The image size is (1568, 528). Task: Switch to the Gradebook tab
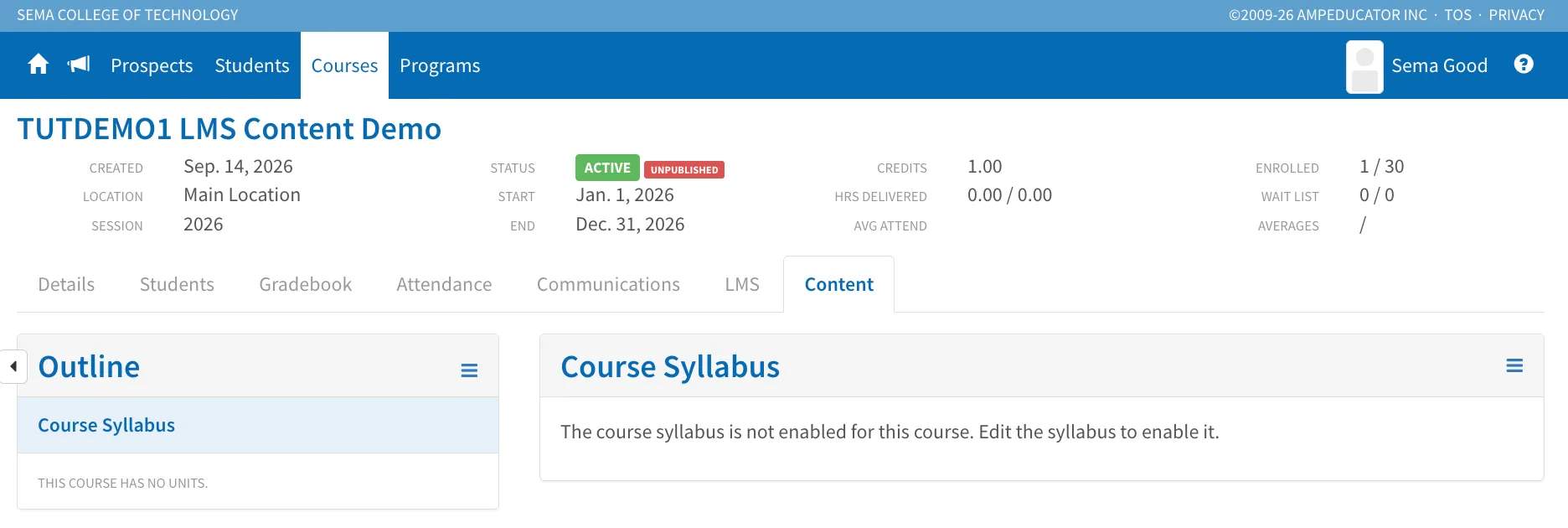click(306, 285)
